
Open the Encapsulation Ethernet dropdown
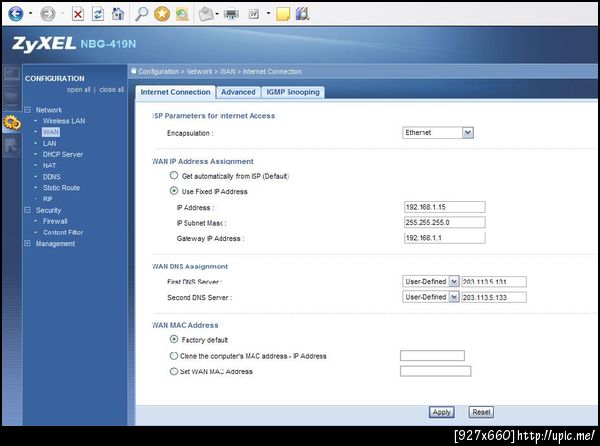[438, 133]
